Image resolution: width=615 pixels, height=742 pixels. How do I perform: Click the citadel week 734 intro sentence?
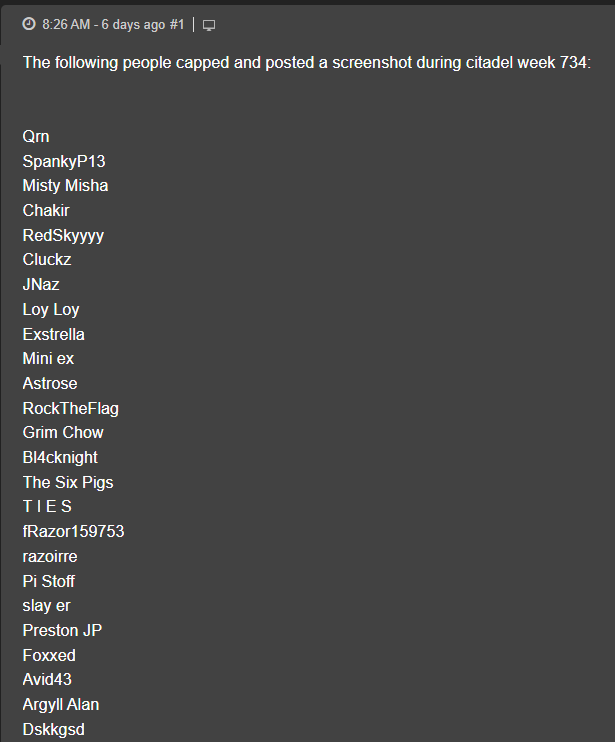[x=307, y=63]
